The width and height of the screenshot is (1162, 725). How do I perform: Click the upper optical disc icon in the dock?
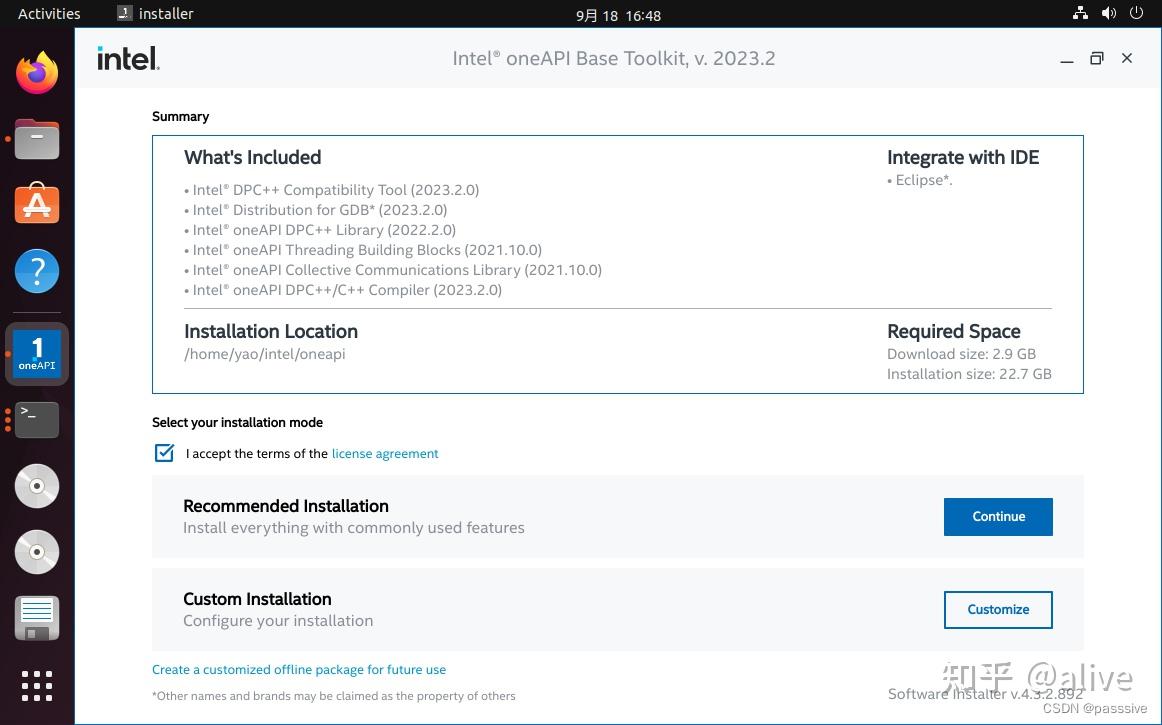36,486
